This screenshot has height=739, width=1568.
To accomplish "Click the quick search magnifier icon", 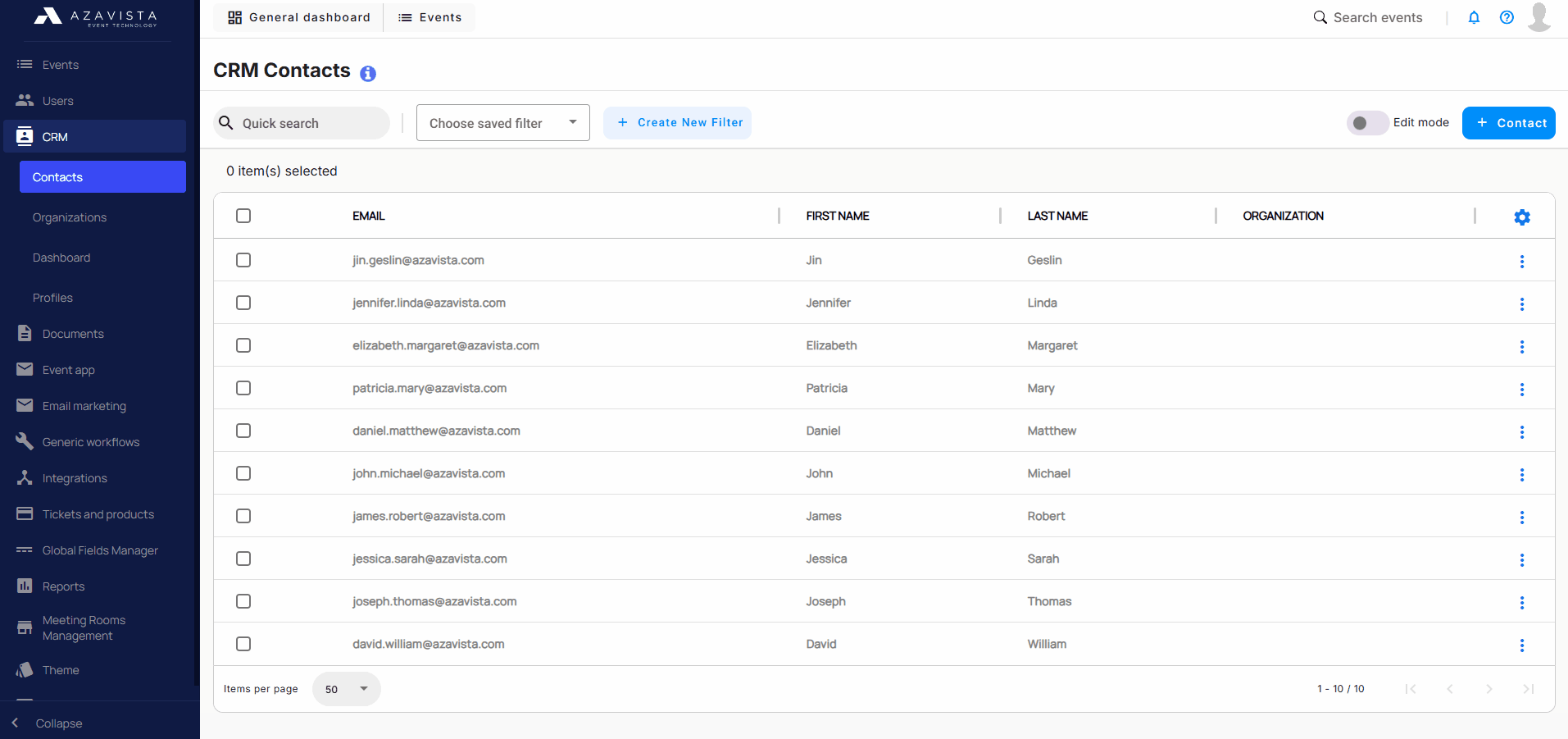I will click(226, 123).
